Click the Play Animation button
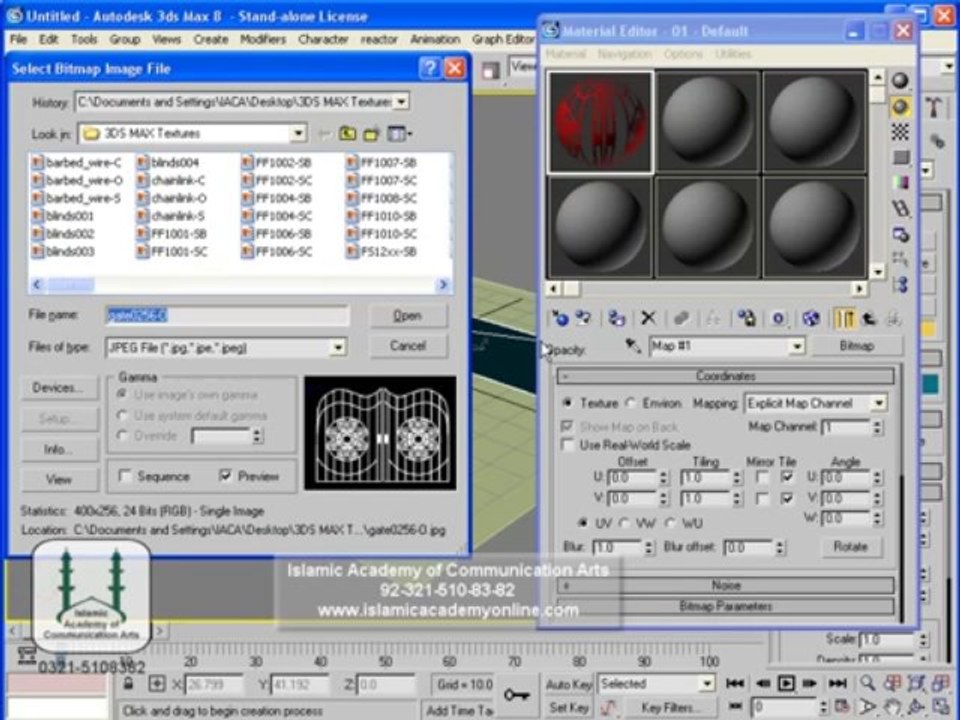 (x=786, y=683)
